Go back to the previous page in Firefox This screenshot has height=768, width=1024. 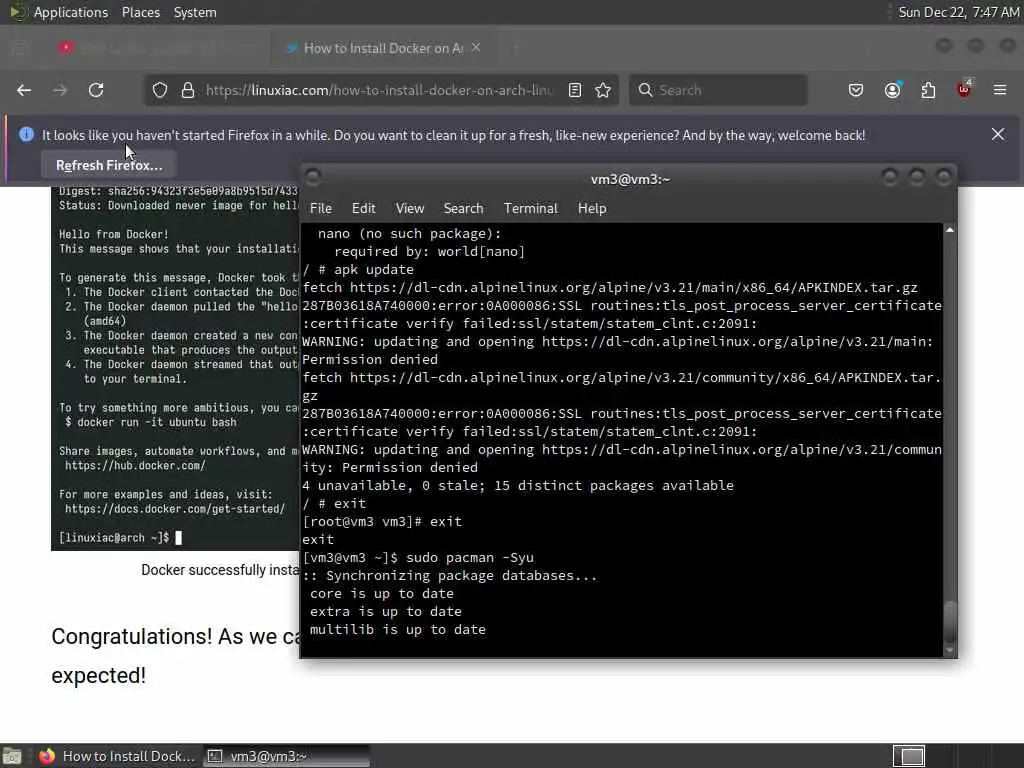(x=24, y=90)
